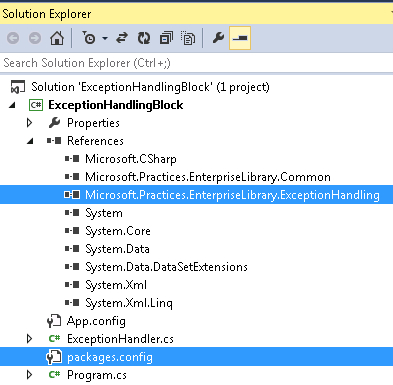The width and height of the screenshot is (393, 385).
Task: Go to Home view in Solution Explorer
Action: (57, 38)
